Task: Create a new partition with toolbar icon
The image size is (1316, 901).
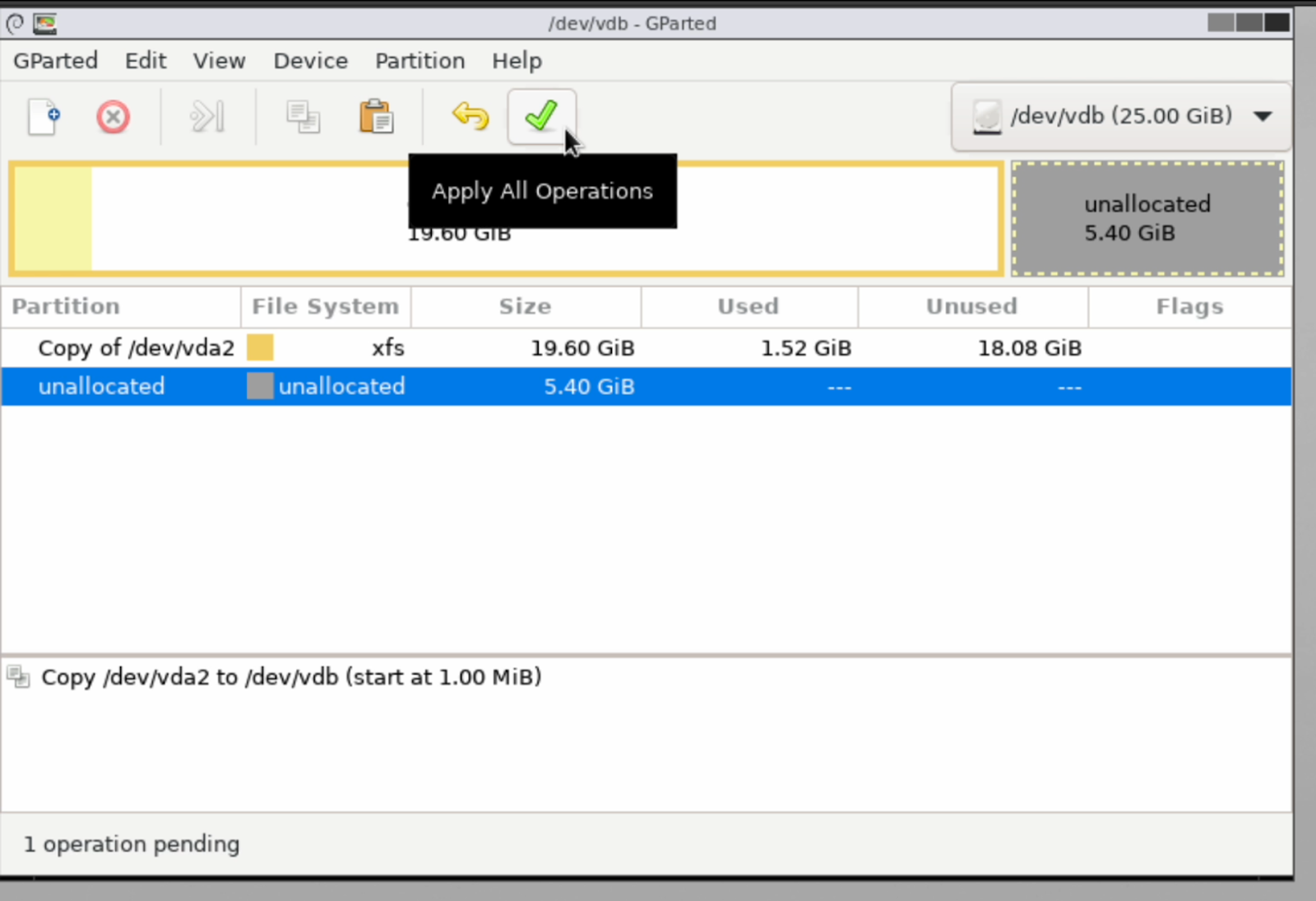Action: pos(44,116)
